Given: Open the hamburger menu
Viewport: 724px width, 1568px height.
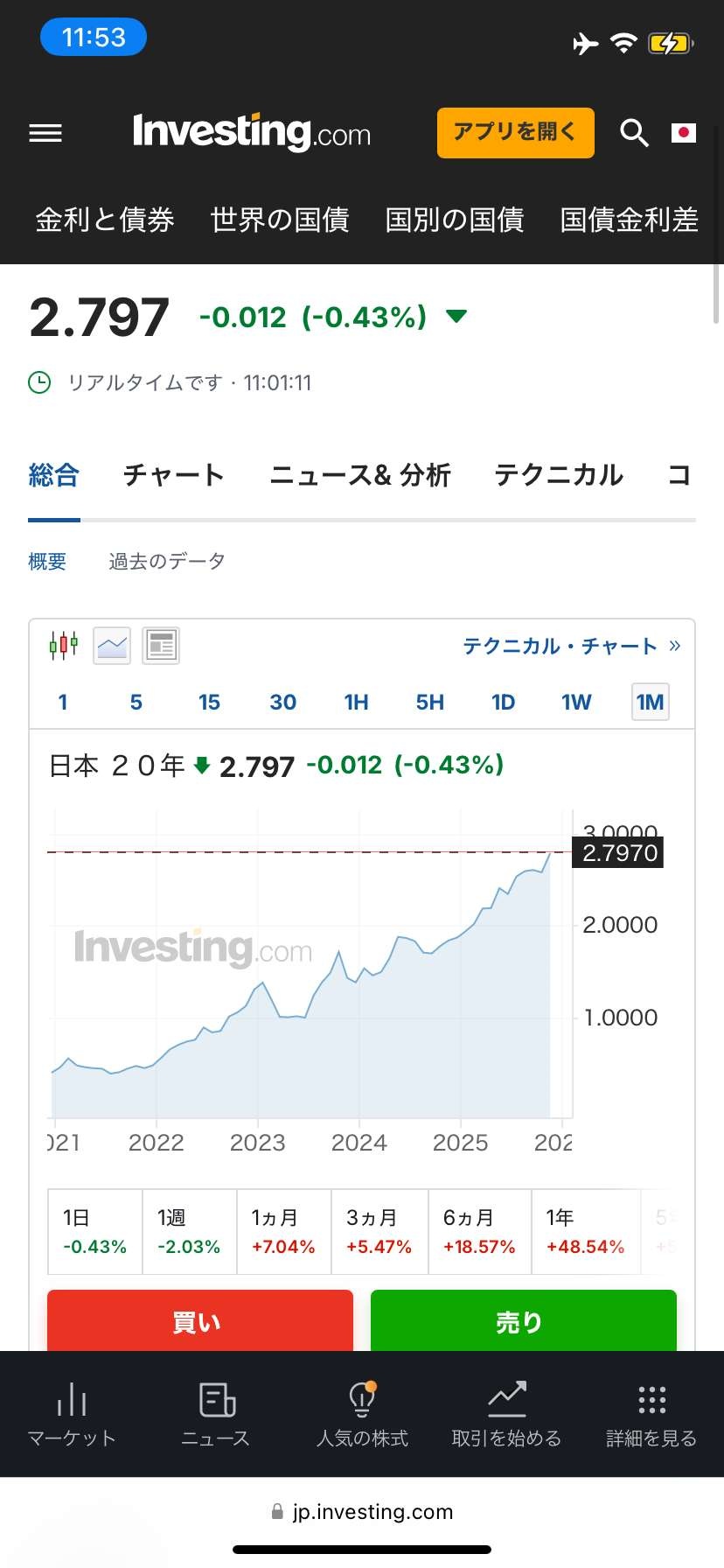Looking at the screenshot, I should 45,133.
